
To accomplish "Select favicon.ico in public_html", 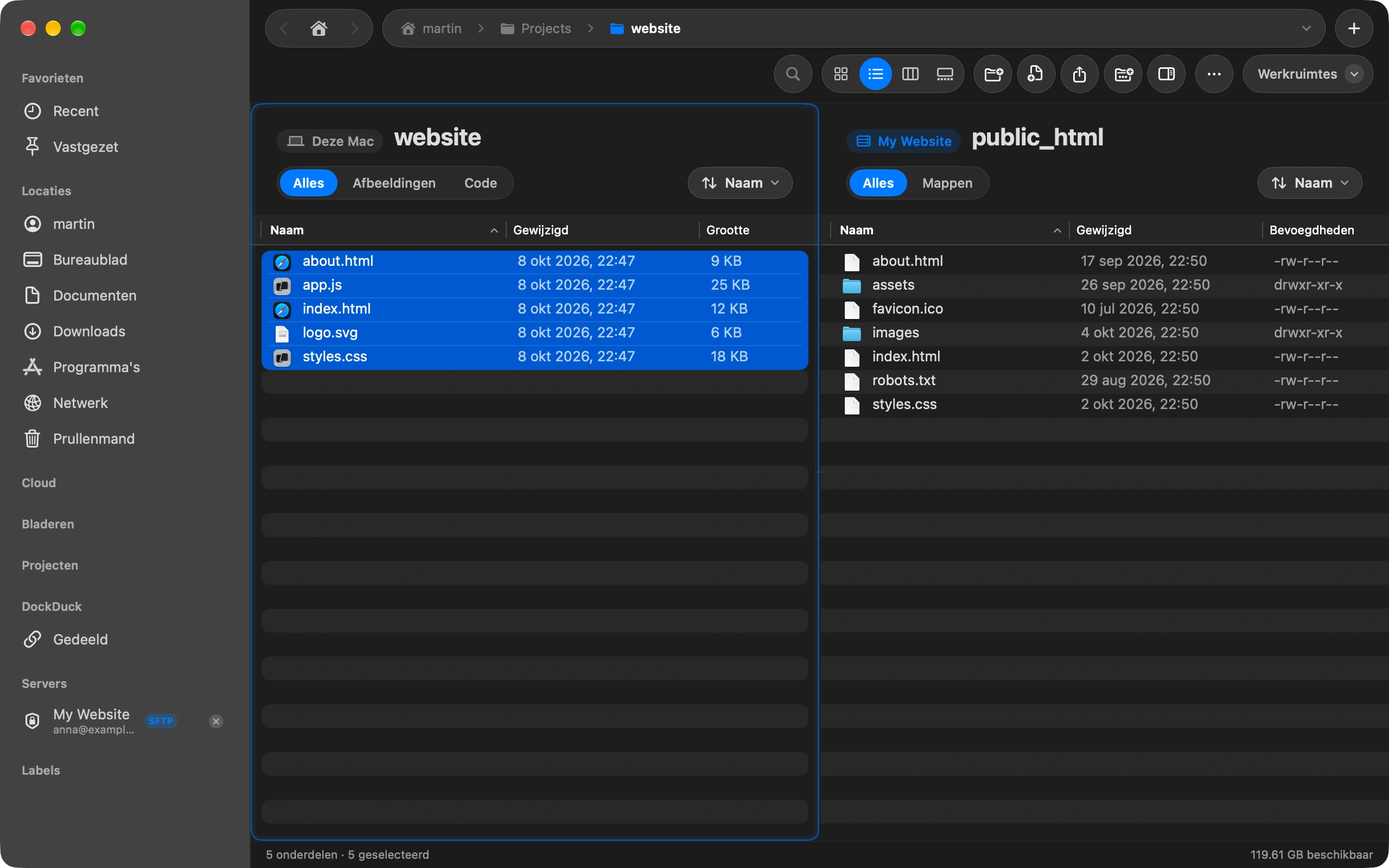I will coord(1104,309).
